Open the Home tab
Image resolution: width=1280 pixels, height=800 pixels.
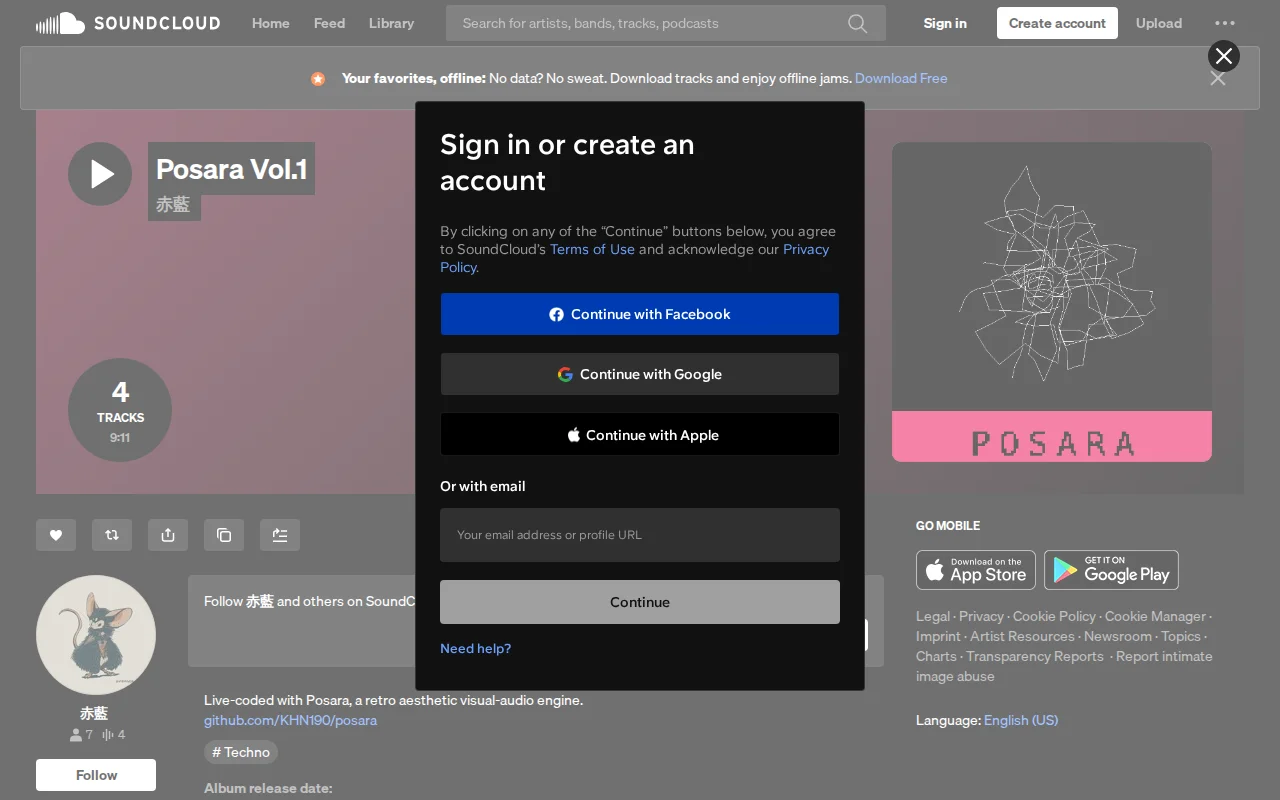click(271, 23)
